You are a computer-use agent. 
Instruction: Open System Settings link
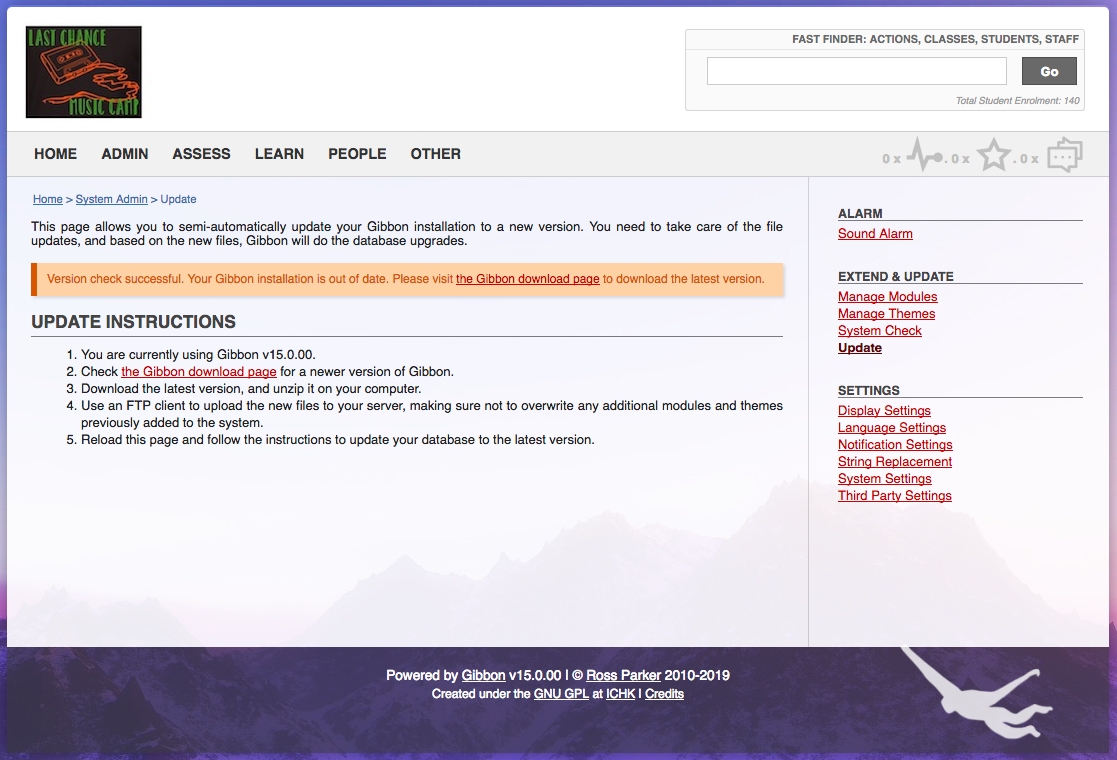[885, 479]
